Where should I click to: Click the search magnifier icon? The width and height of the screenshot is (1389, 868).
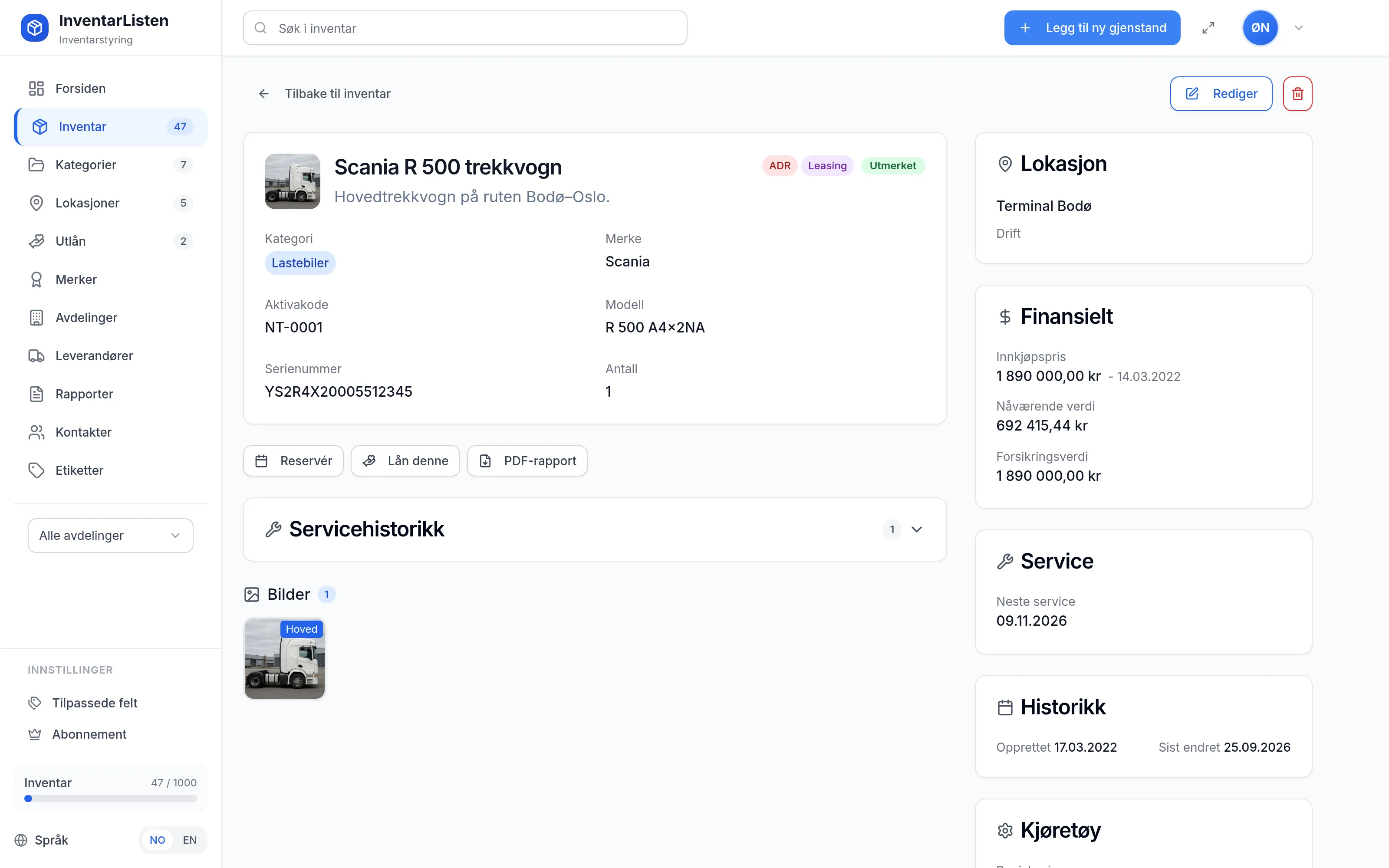coord(260,28)
